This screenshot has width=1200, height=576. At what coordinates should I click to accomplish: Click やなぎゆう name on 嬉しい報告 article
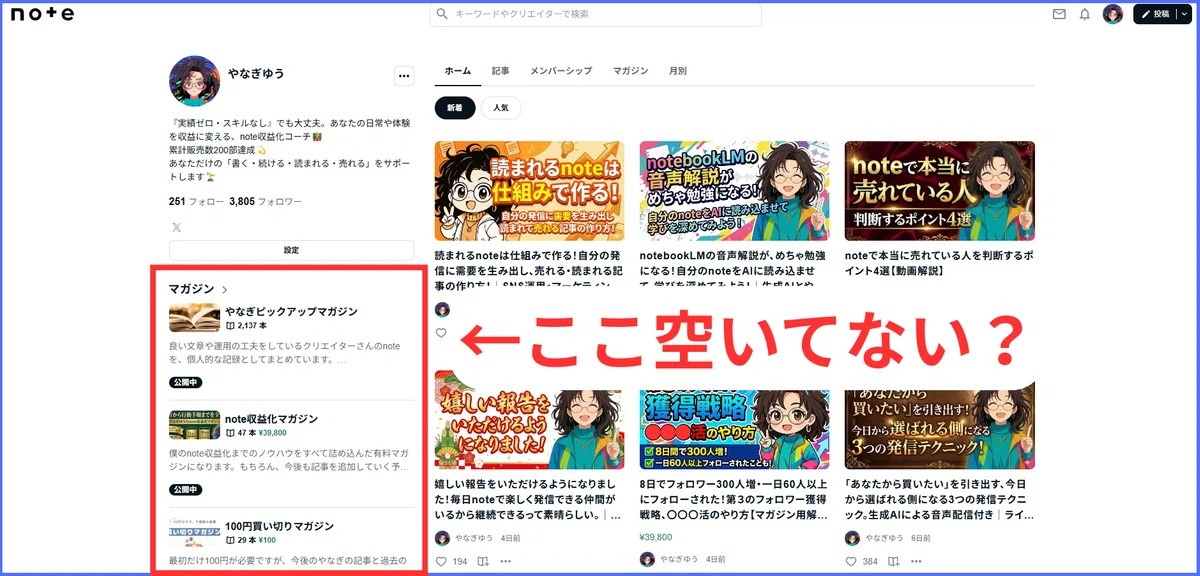[475, 538]
